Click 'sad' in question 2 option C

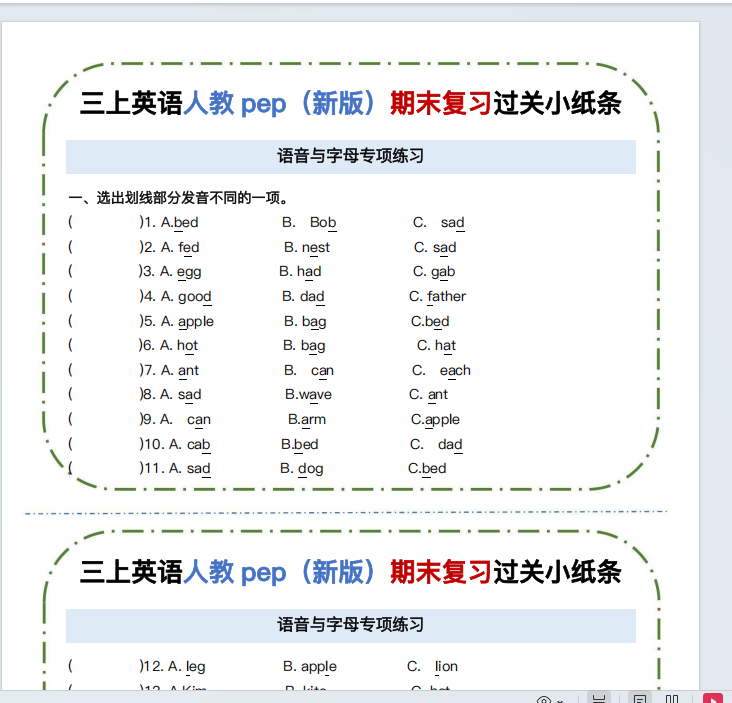[x=444, y=247]
